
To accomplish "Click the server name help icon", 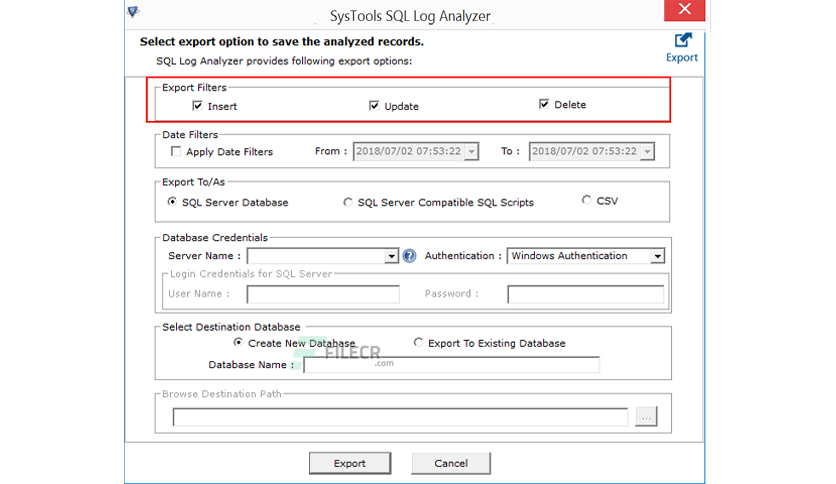I will [409, 256].
